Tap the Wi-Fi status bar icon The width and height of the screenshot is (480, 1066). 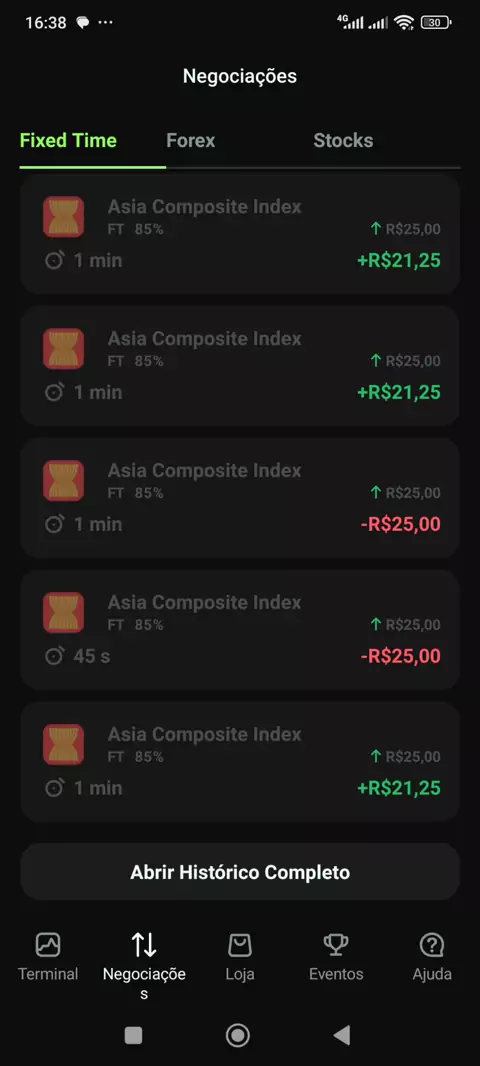(x=404, y=22)
